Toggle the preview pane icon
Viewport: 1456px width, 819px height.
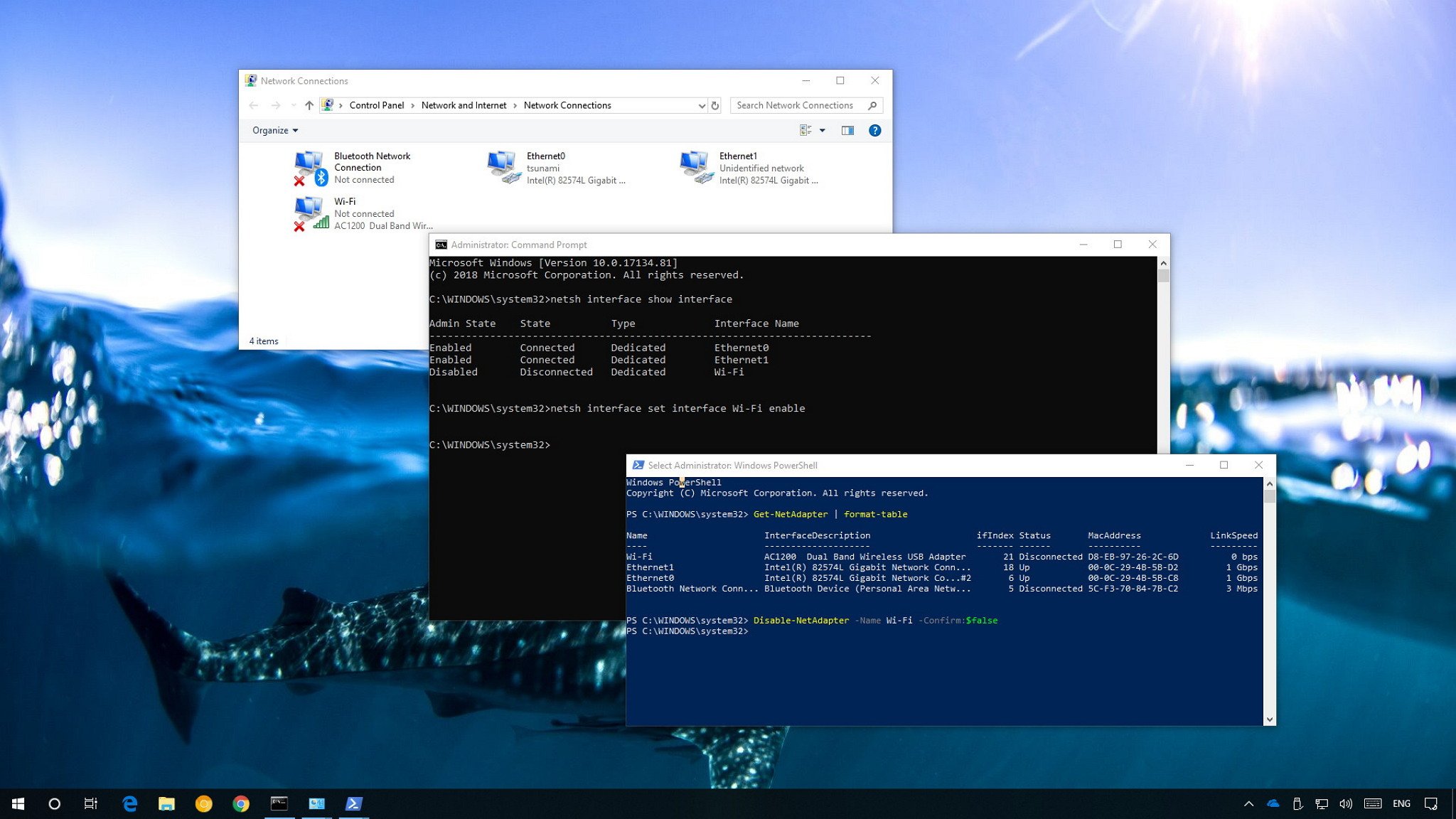tap(847, 130)
